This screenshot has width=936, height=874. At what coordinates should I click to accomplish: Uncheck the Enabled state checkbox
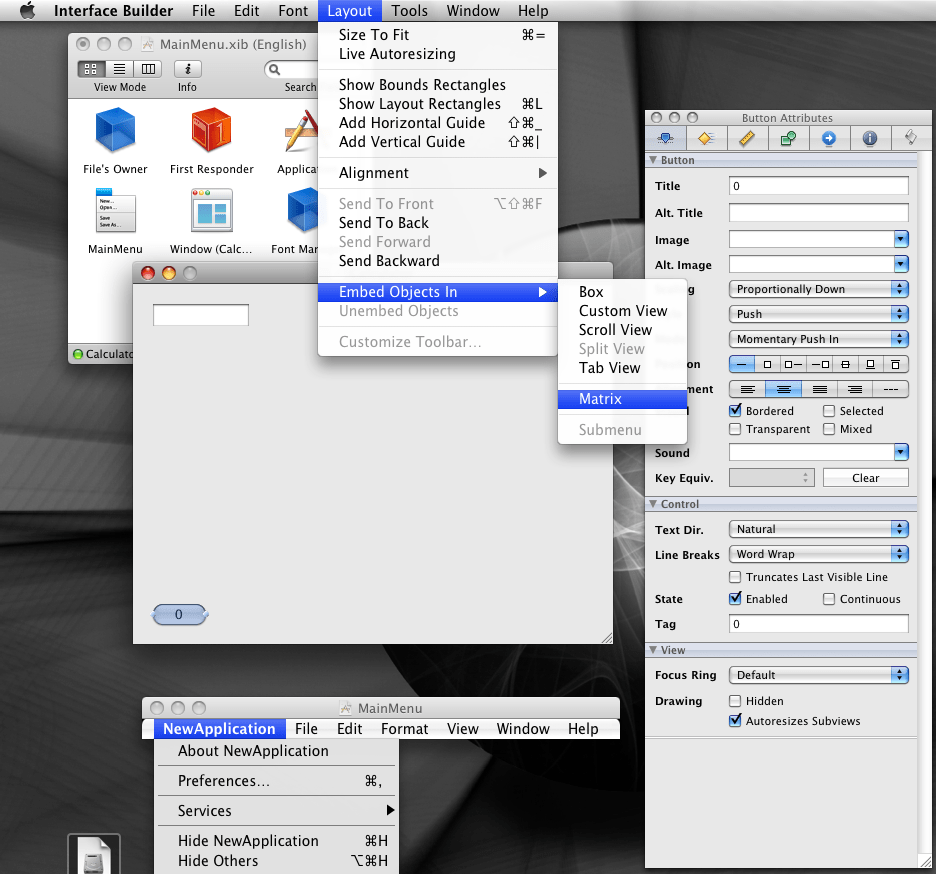tap(735, 598)
